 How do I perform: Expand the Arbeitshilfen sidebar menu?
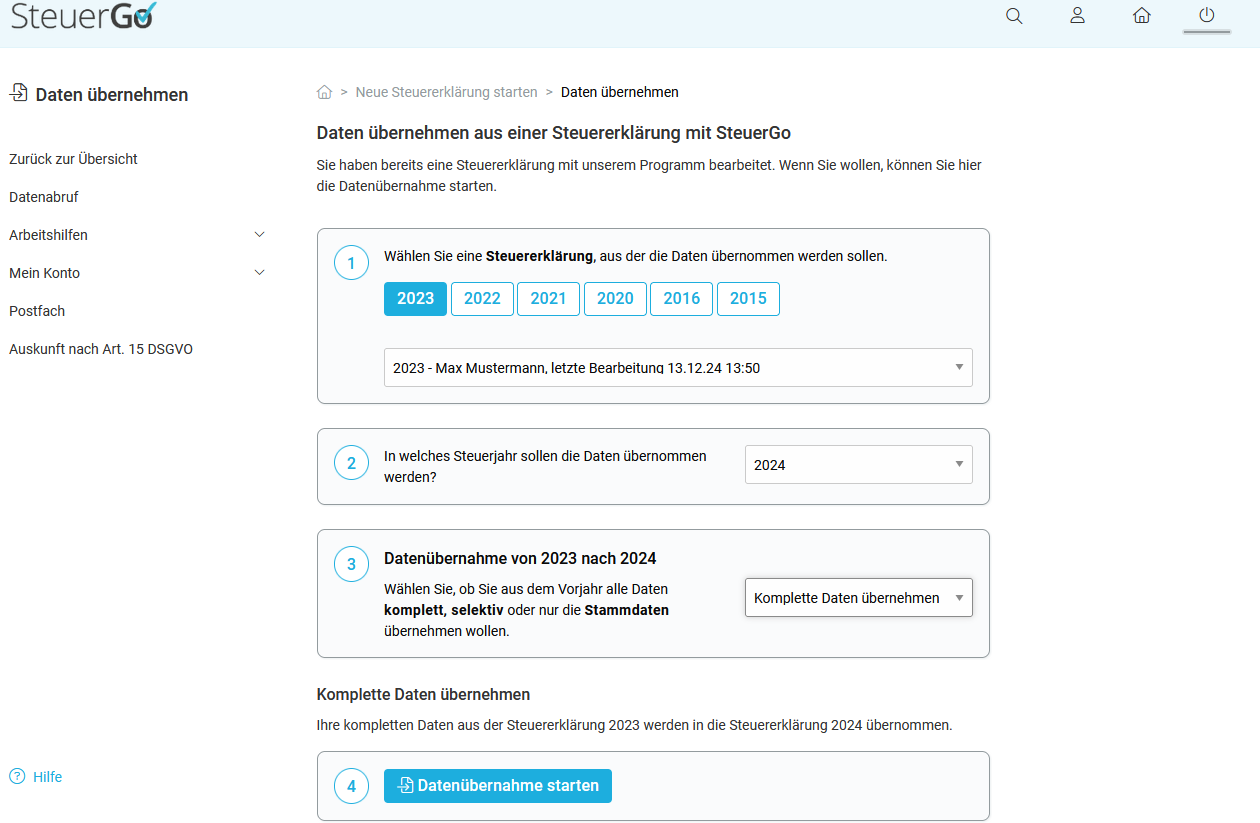[x=259, y=235]
